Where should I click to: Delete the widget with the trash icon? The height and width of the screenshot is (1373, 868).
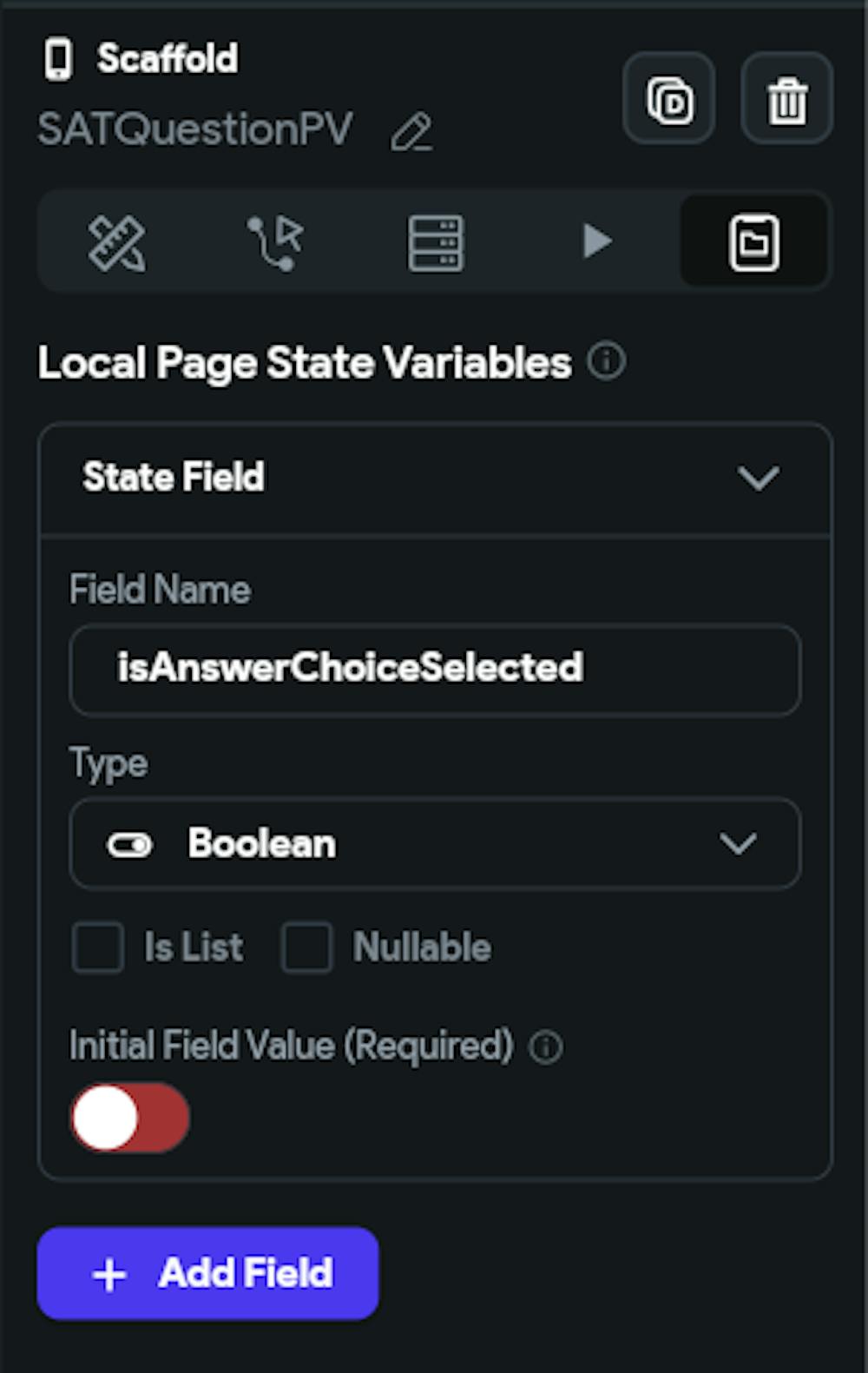tap(786, 100)
